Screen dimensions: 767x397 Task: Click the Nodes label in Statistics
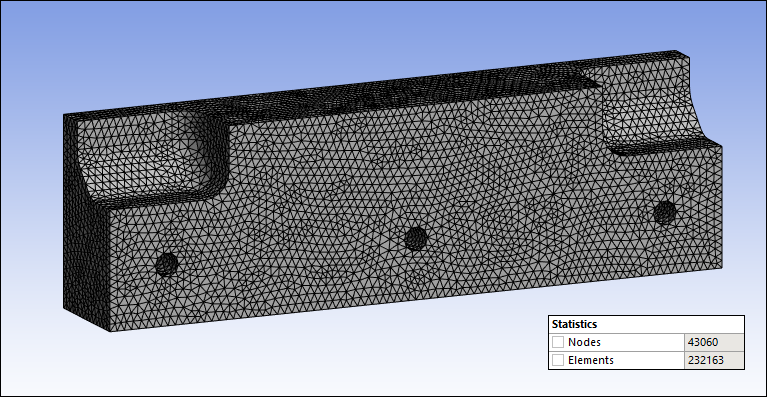(584, 342)
